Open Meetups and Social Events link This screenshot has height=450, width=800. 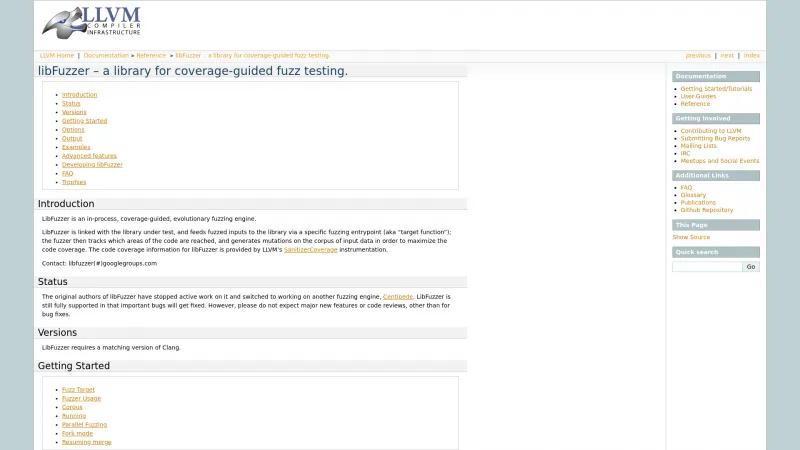[720, 161]
